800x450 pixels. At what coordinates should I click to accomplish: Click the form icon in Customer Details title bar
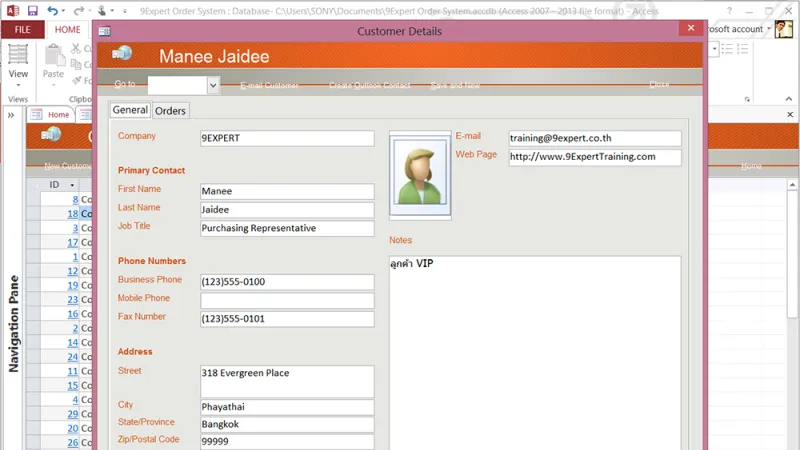coord(105,32)
